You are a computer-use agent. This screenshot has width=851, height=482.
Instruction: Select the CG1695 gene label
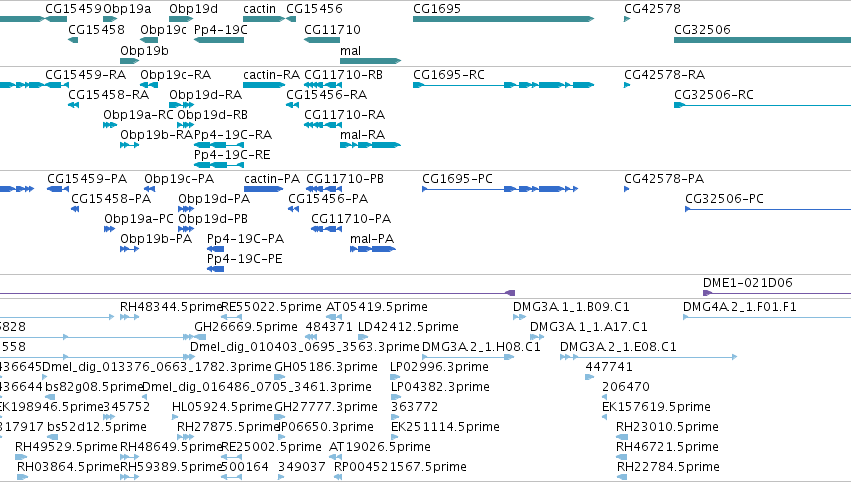437,9
